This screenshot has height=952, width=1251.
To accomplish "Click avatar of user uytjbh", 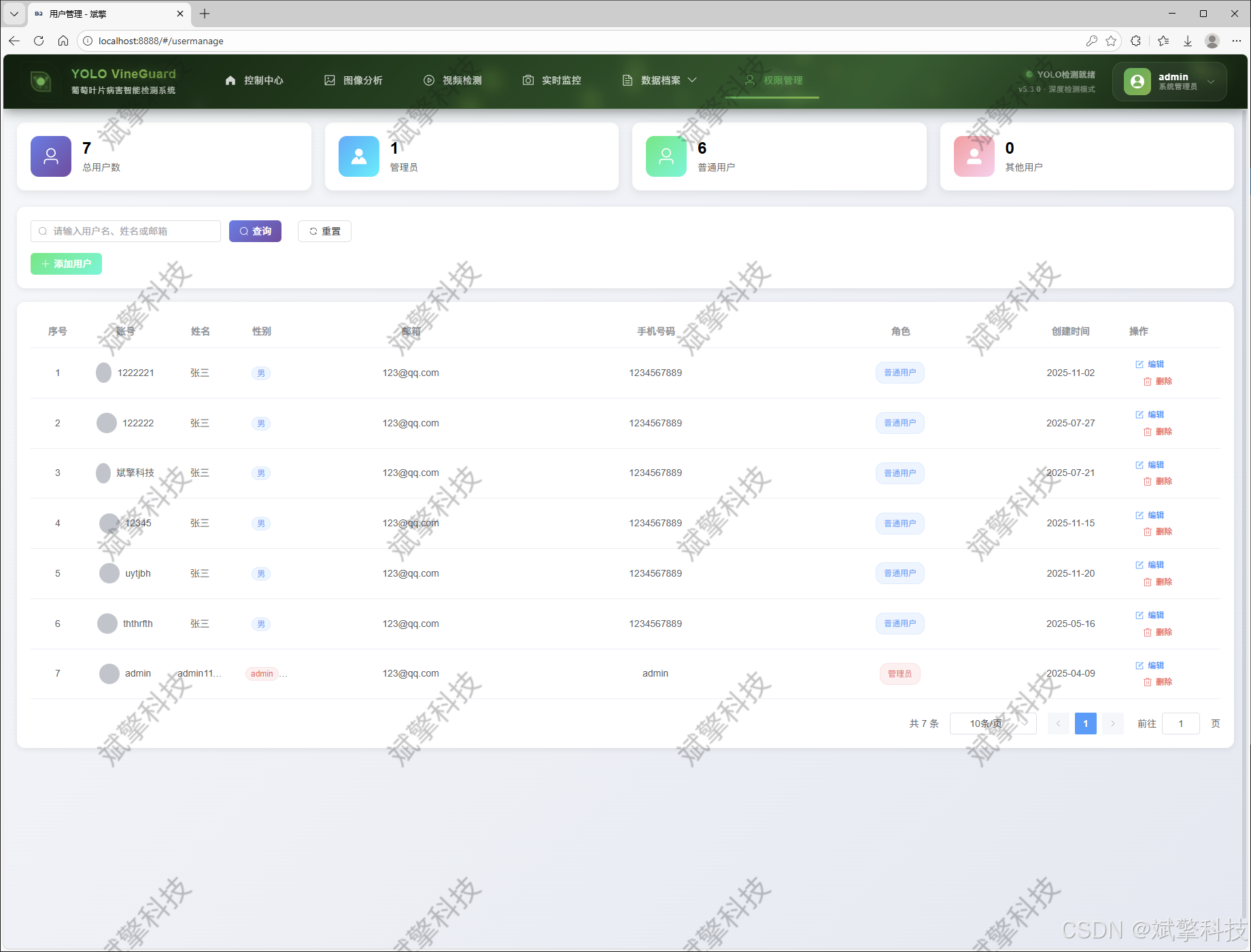I will coord(109,573).
